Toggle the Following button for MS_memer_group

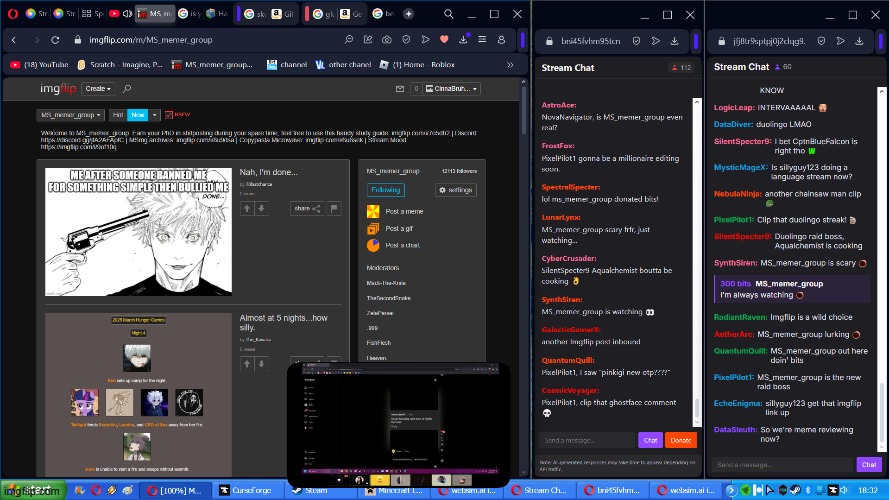(386, 190)
